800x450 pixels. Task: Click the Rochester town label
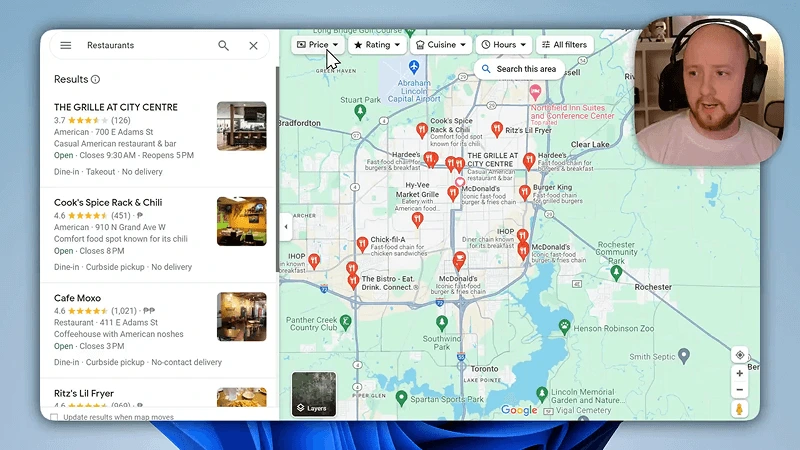[653, 287]
